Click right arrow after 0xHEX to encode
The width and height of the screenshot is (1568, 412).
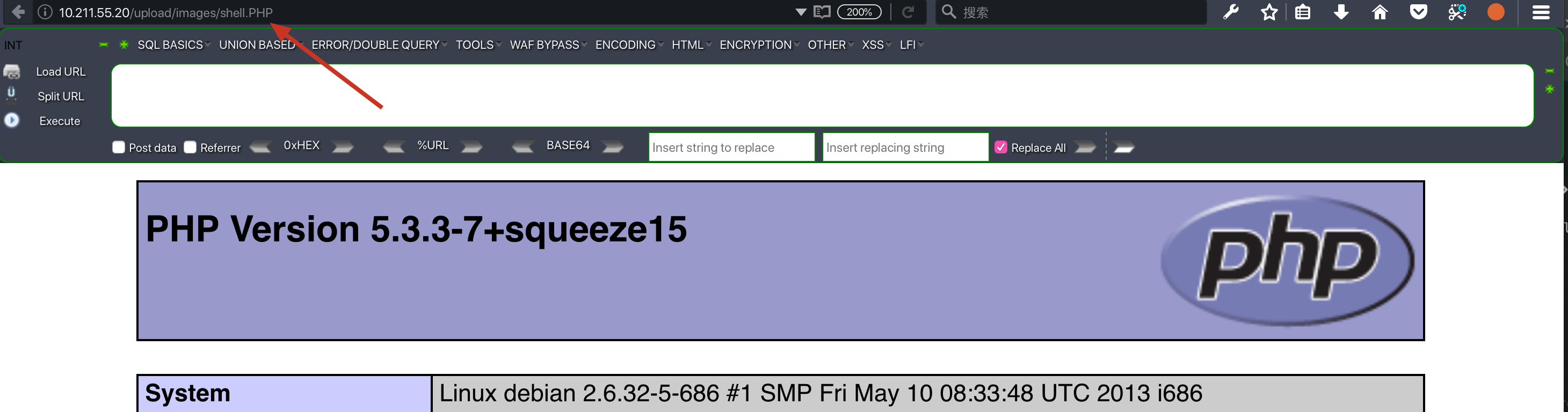tap(342, 147)
